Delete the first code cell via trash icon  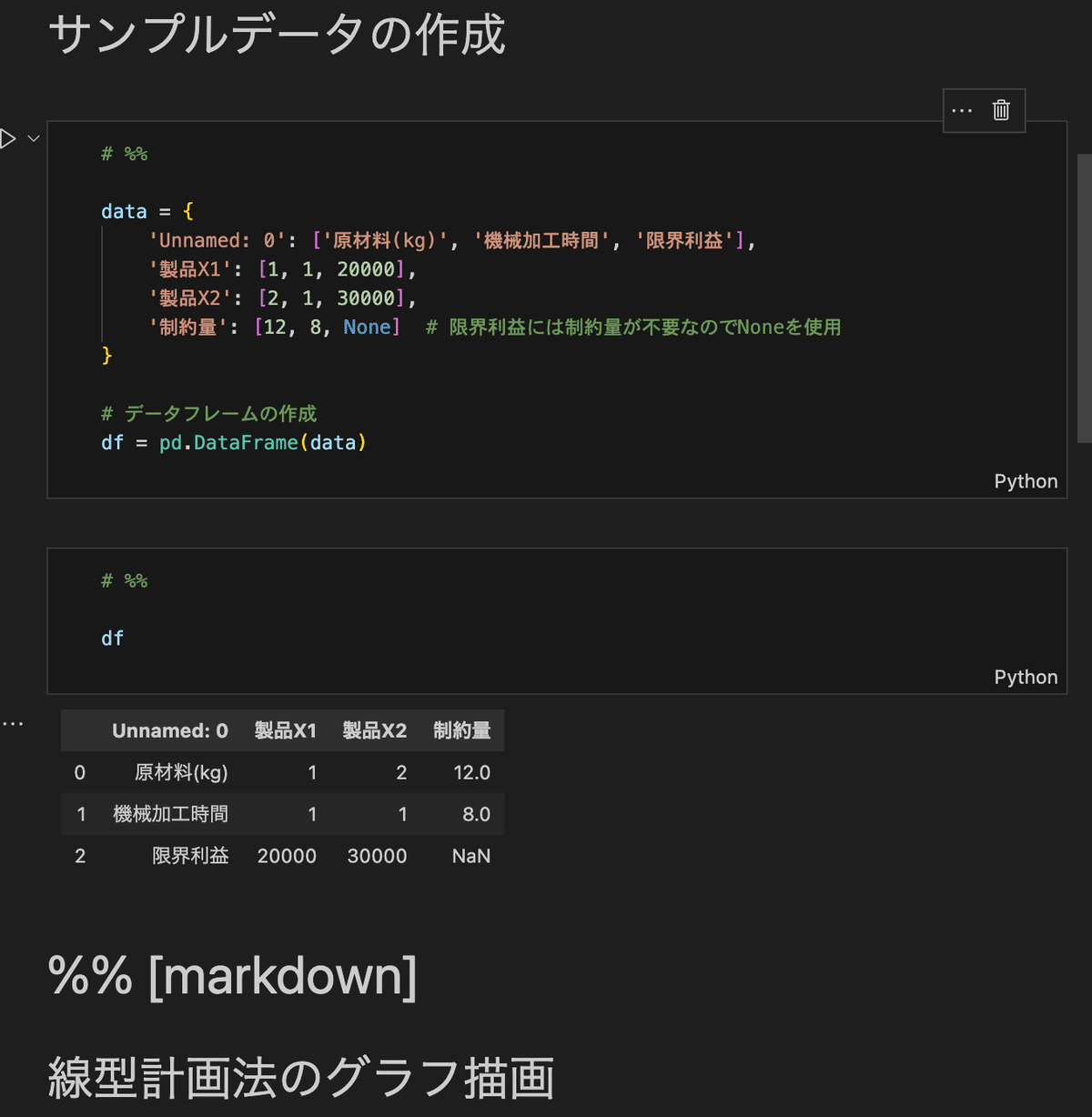coord(1001,110)
